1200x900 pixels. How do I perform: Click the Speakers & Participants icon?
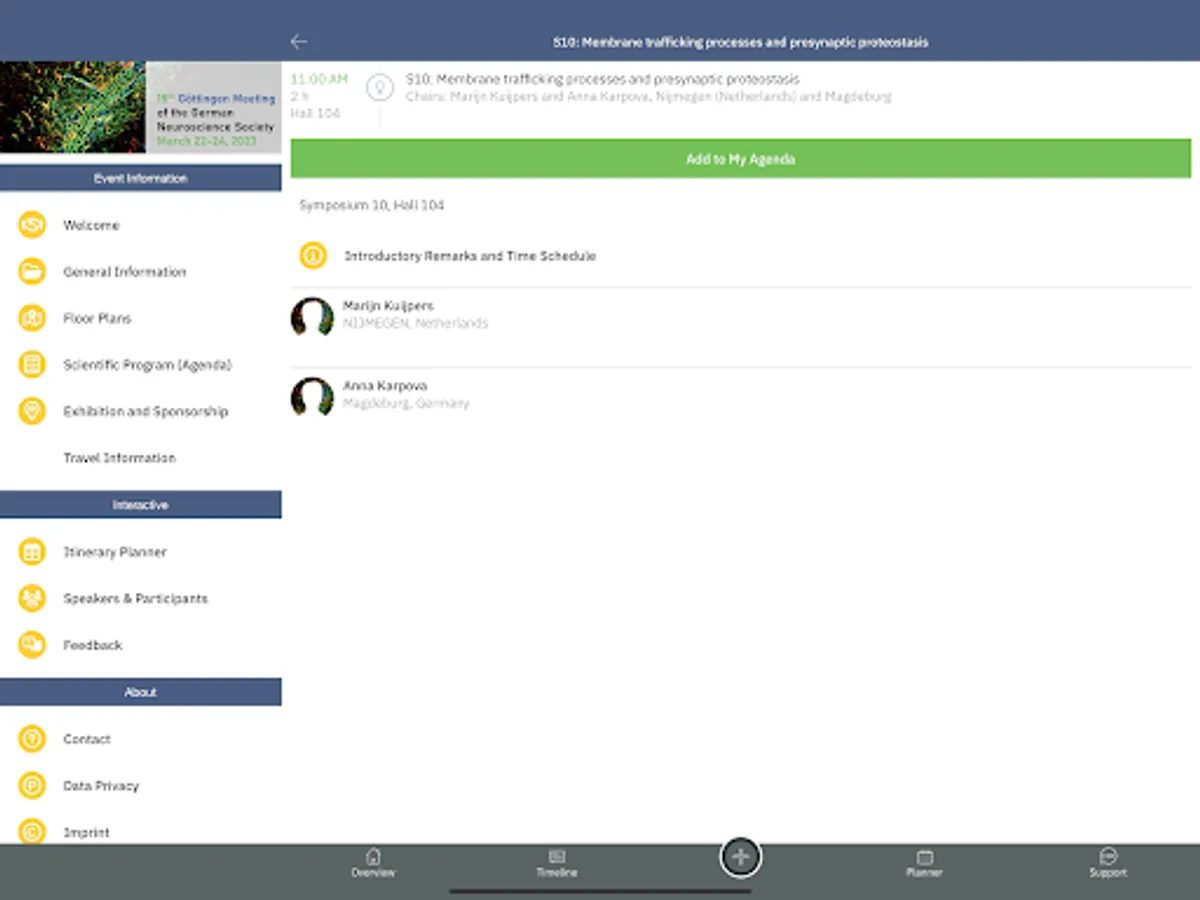[32, 598]
